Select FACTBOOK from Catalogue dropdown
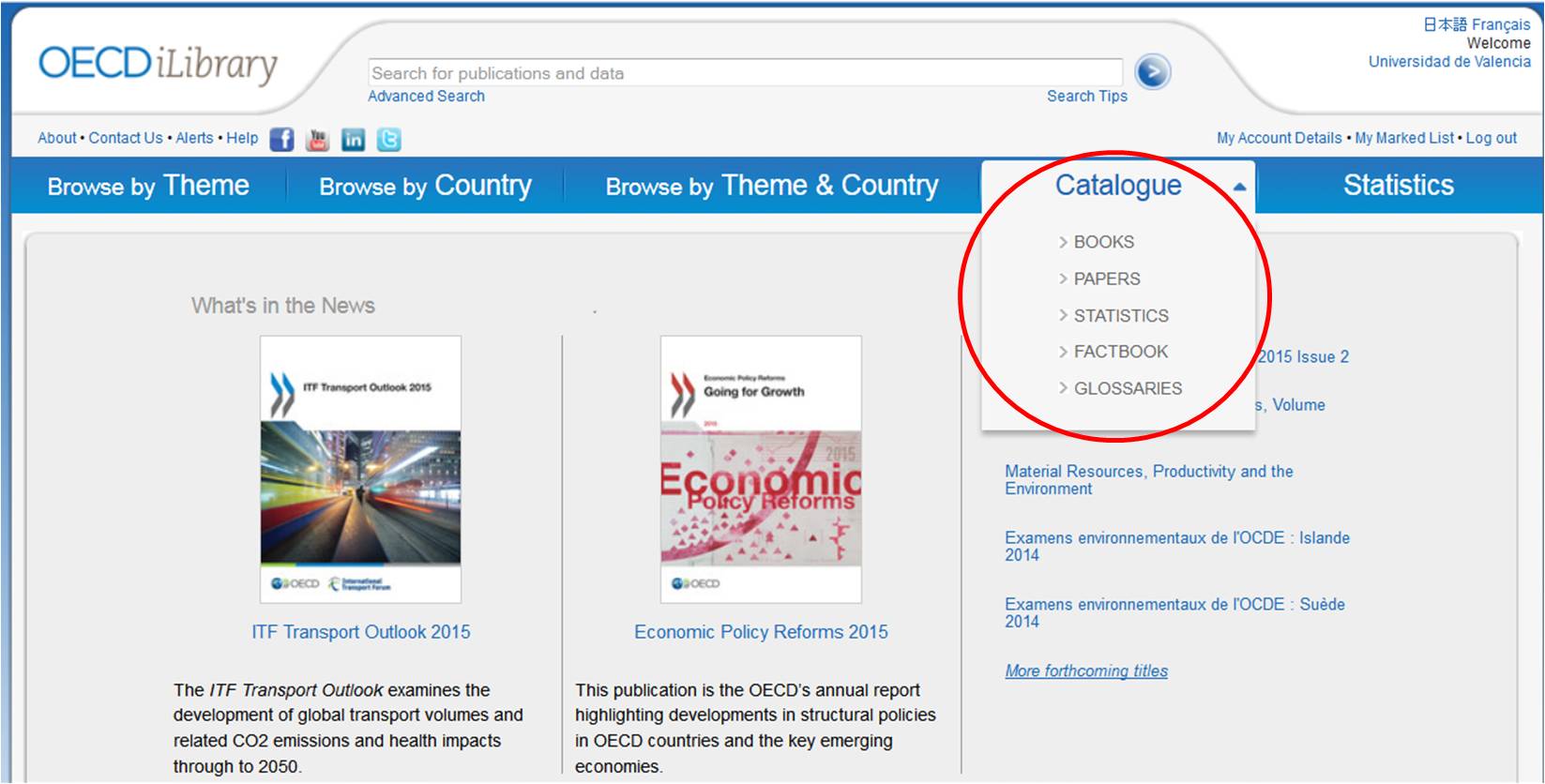The width and height of the screenshot is (1545, 784). [x=1121, y=352]
